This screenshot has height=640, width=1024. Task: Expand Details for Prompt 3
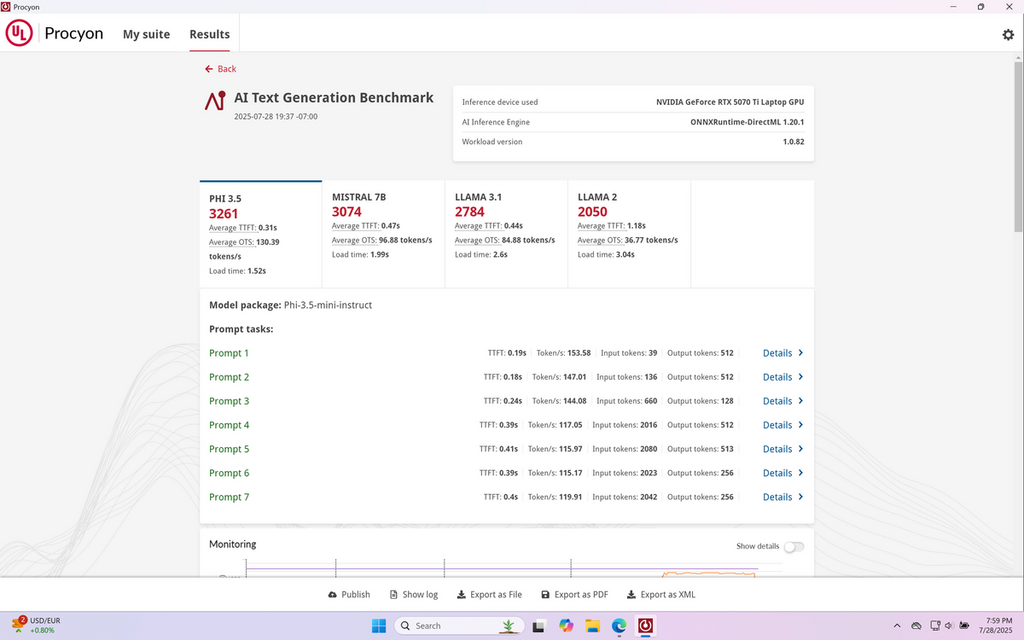coord(783,401)
